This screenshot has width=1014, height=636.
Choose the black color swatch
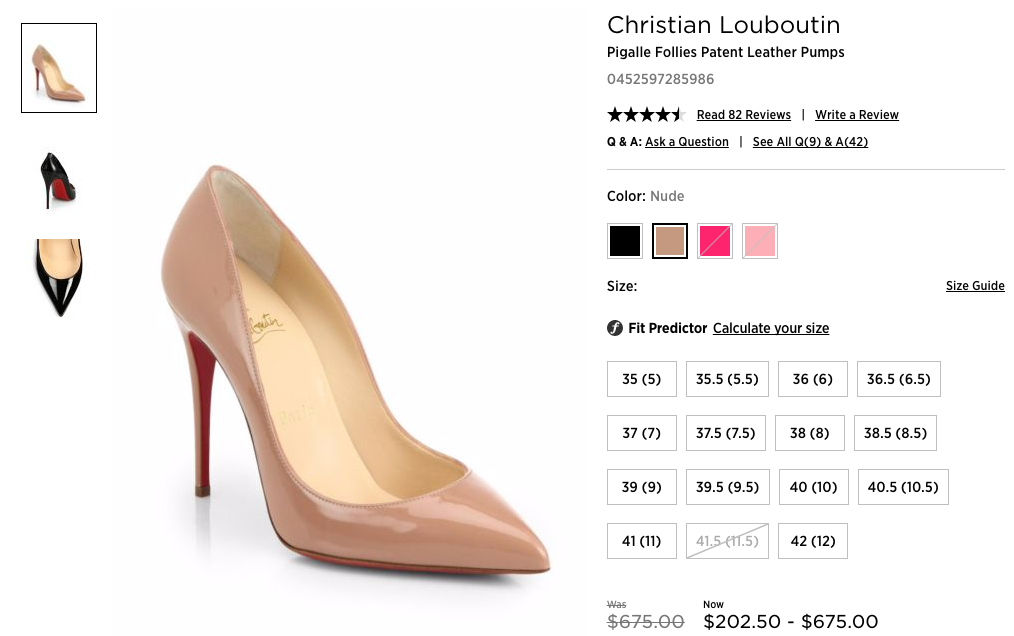tap(625, 241)
